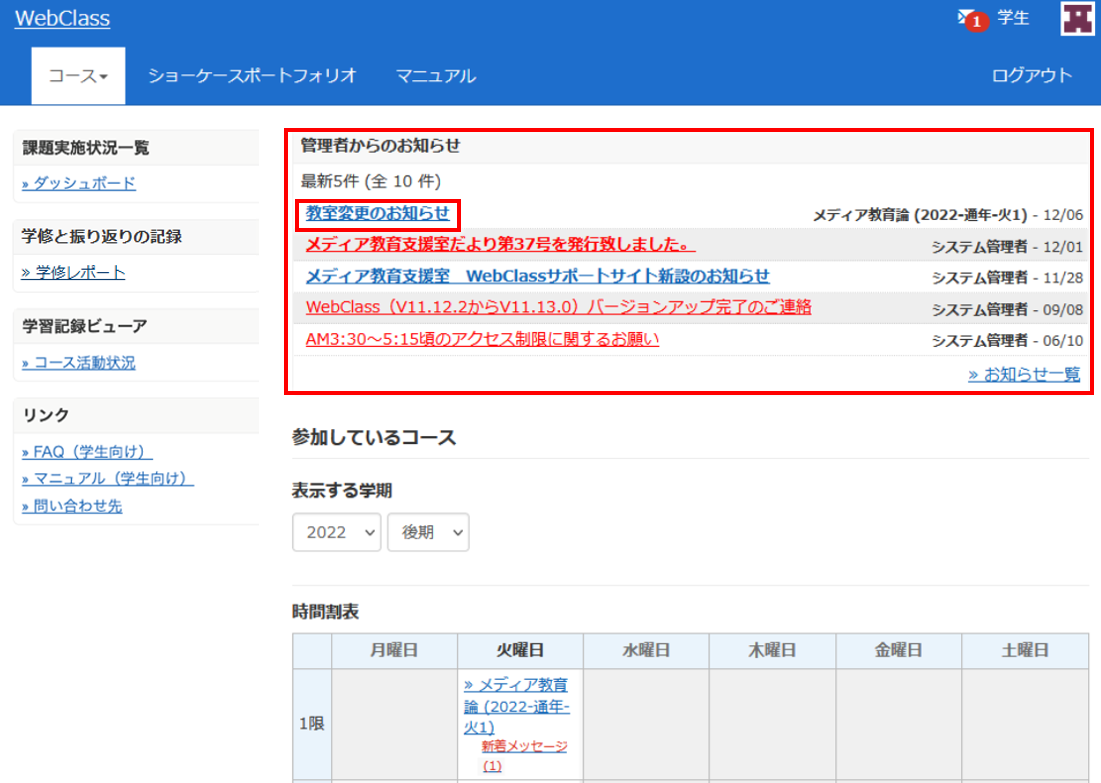Open メディア教育支援室だより第37号 announcement
Image resolution: width=1101 pixels, height=783 pixels.
pos(501,244)
